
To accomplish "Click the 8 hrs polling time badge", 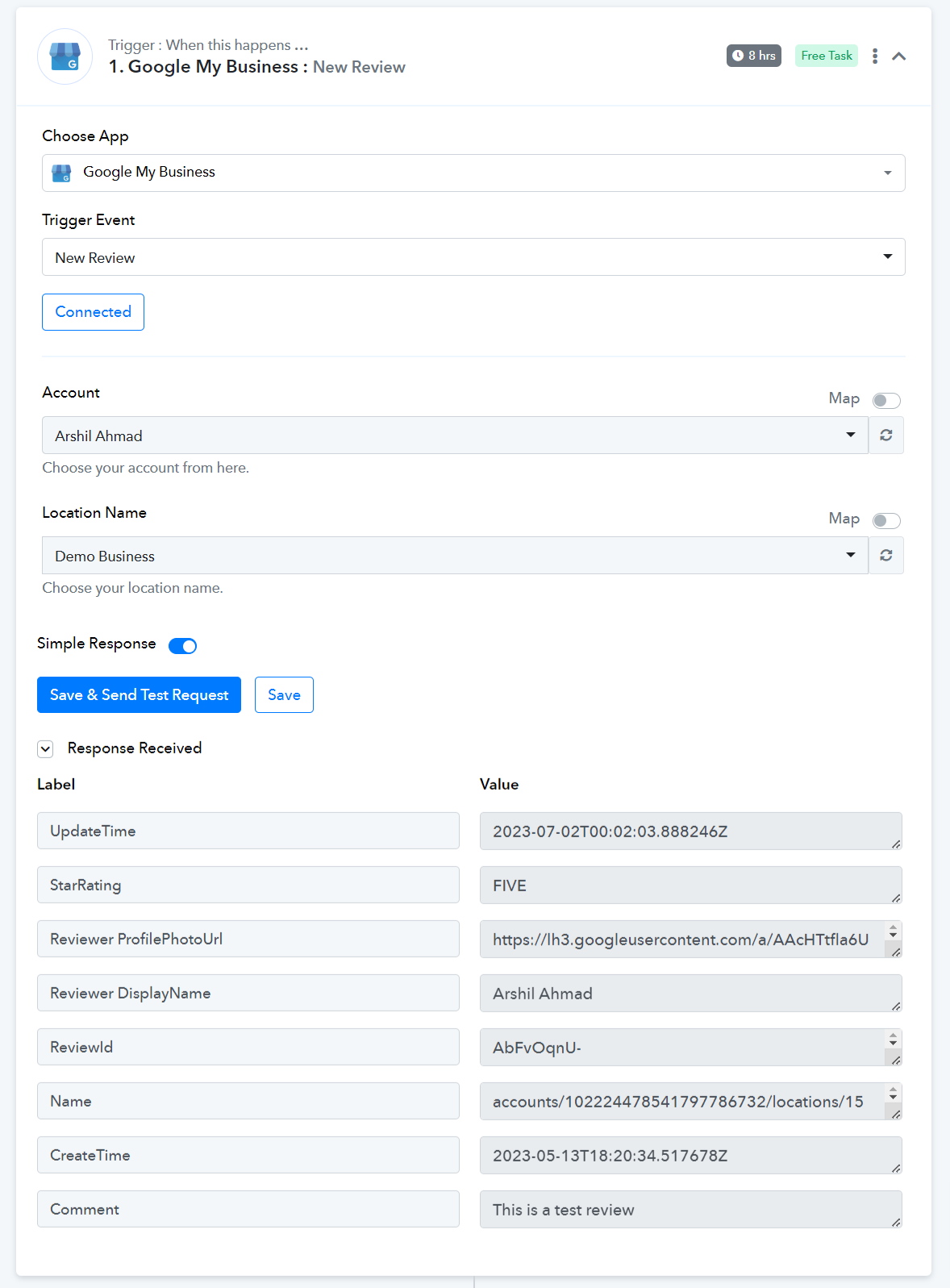I will pyautogui.click(x=754, y=56).
